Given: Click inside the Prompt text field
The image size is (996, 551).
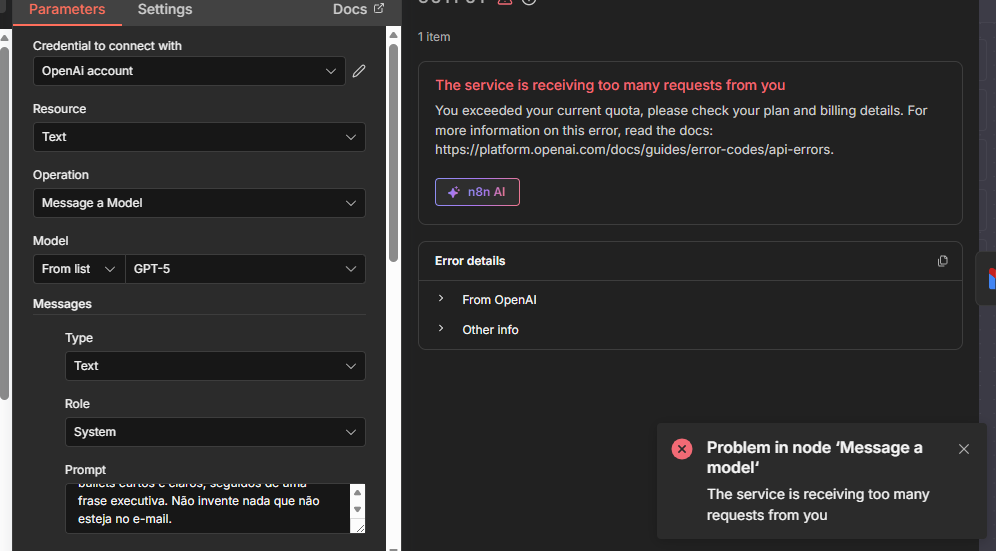Looking at the screenshot, I should pos(205,508).
